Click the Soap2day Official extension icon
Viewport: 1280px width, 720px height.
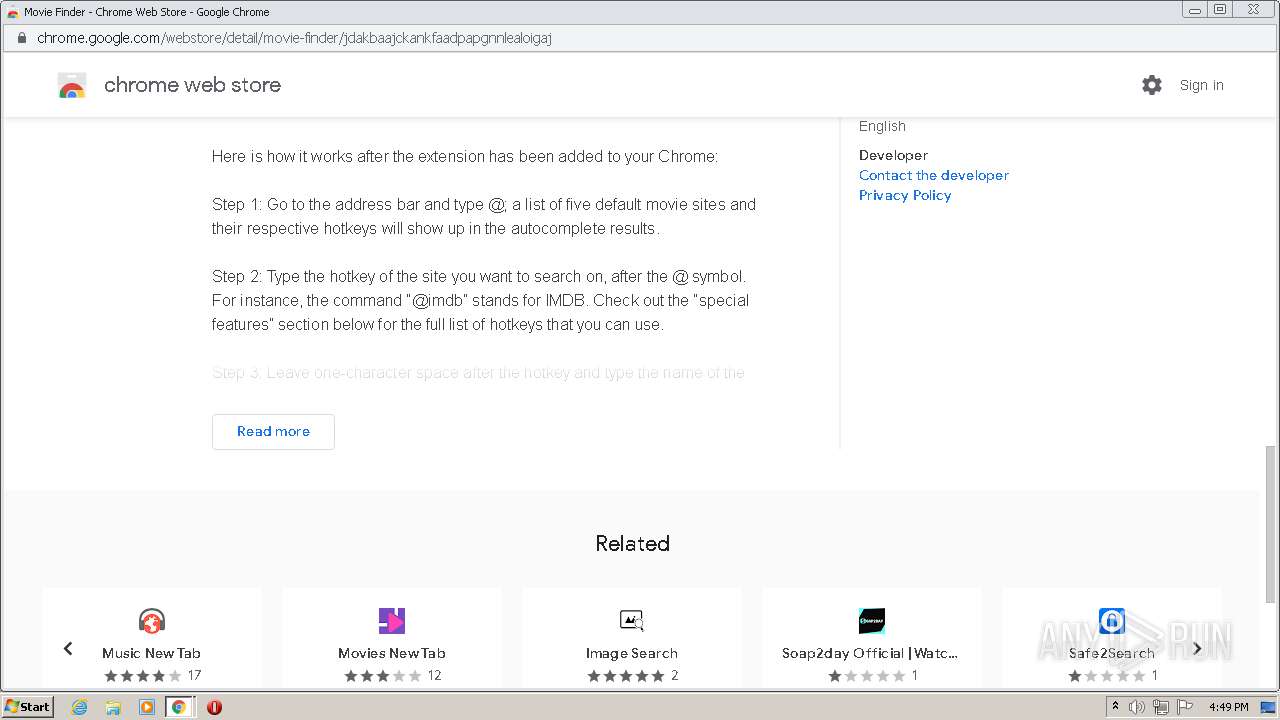(871, 621)
